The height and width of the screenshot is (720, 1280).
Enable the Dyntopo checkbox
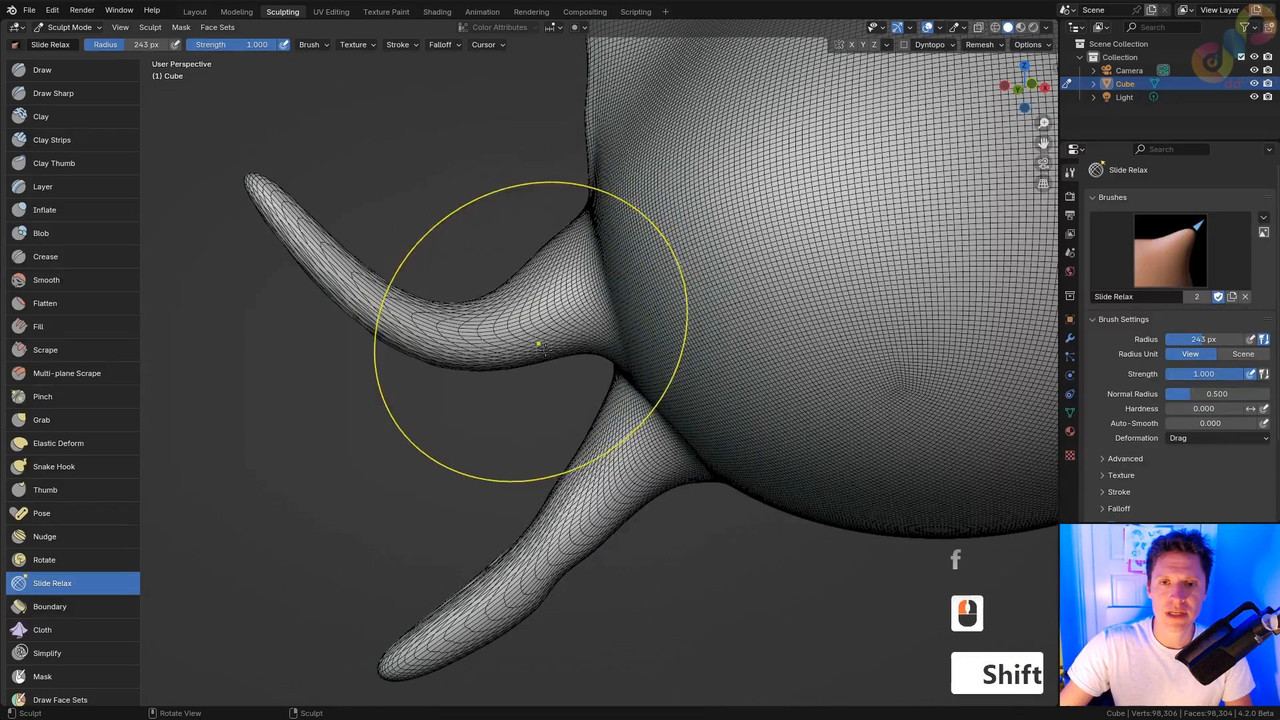pyautogui.click(x=904, y=44)
